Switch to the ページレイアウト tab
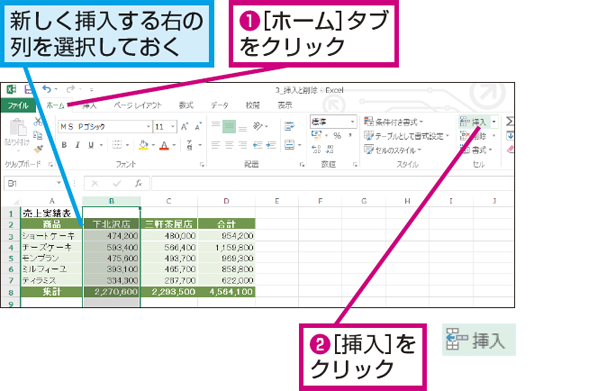The width and height of the screenshot is (600, 391). (x=138, y=105)
